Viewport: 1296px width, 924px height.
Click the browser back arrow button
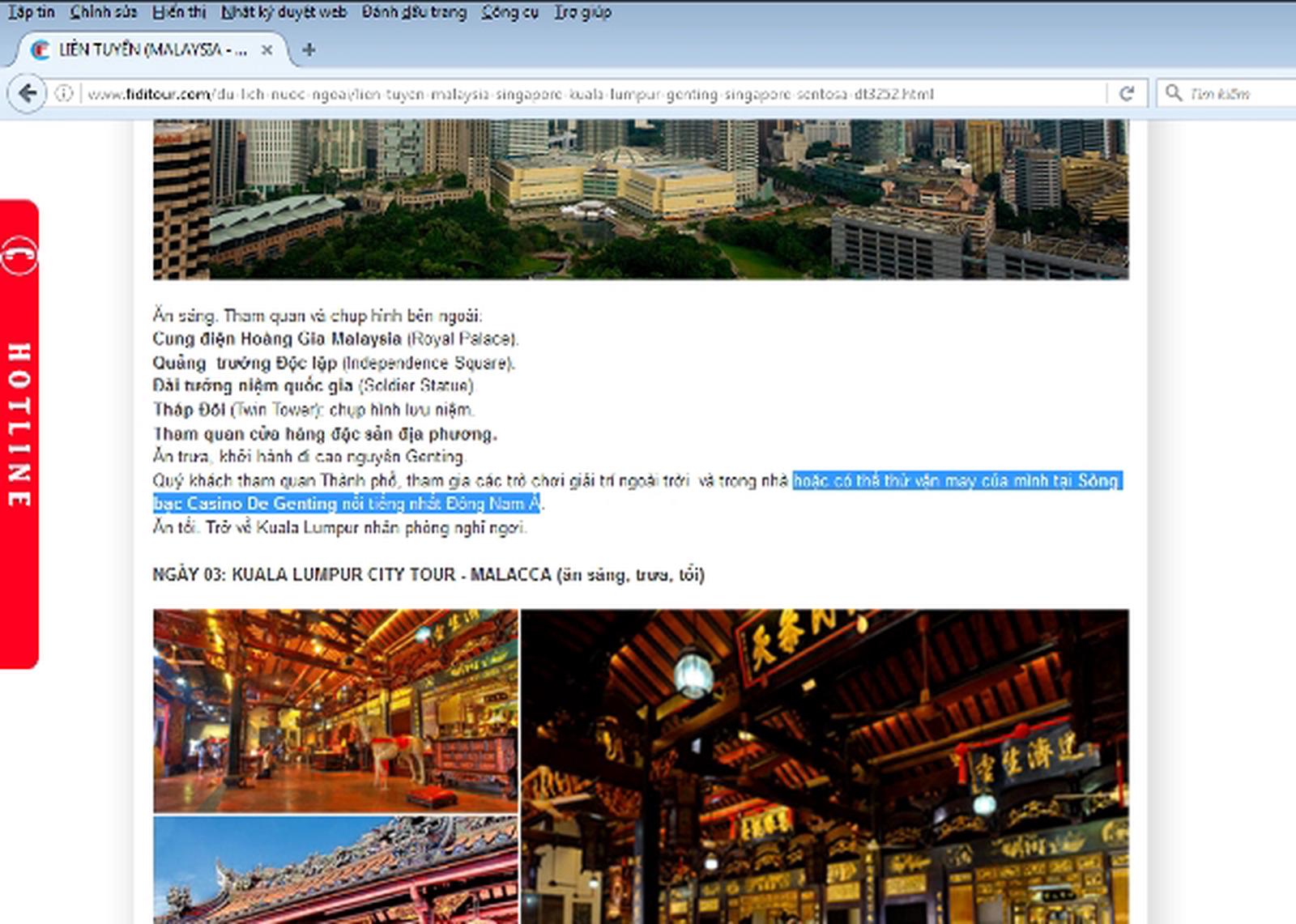(27, 94)
